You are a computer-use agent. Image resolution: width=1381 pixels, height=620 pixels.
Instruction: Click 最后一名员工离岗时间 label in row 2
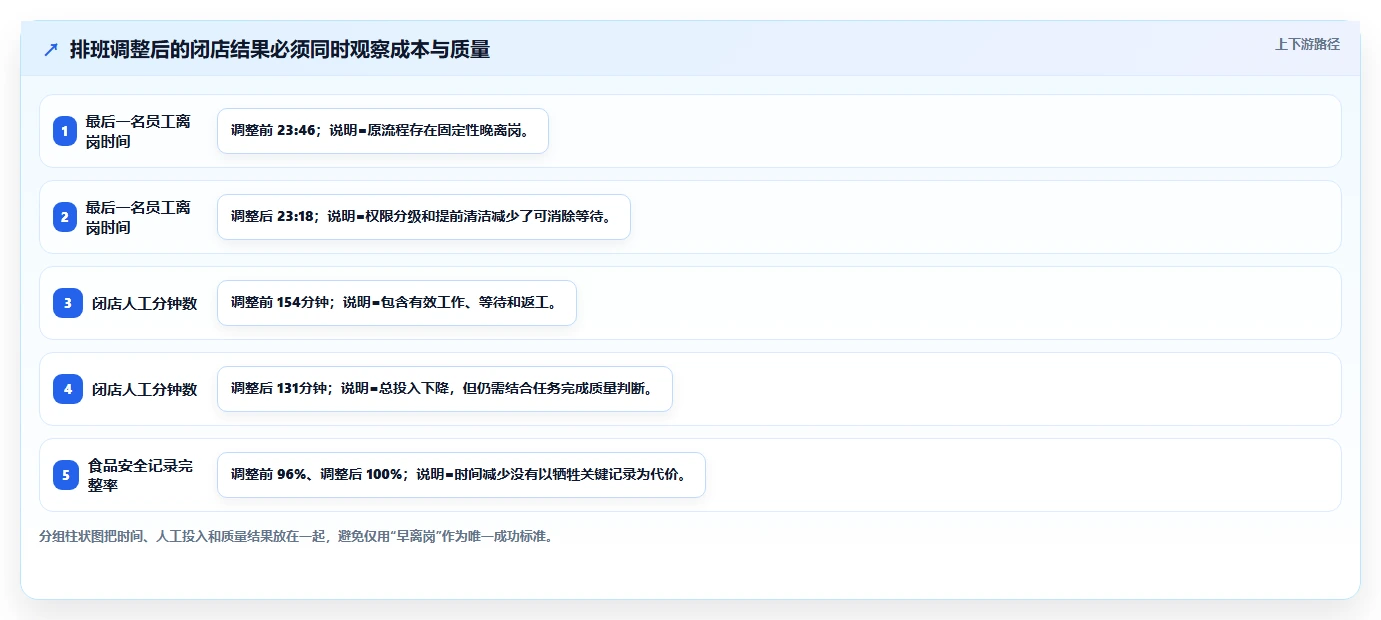pos(138,217)
